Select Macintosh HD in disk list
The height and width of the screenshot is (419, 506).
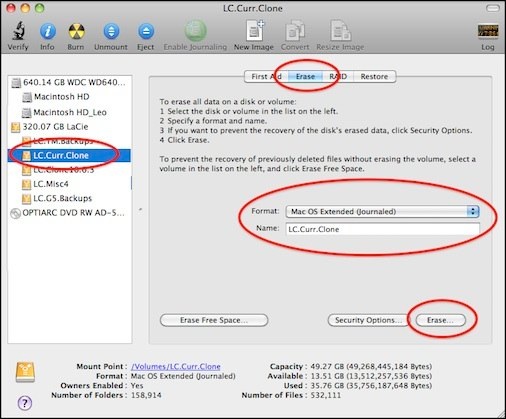pos(62,97)
